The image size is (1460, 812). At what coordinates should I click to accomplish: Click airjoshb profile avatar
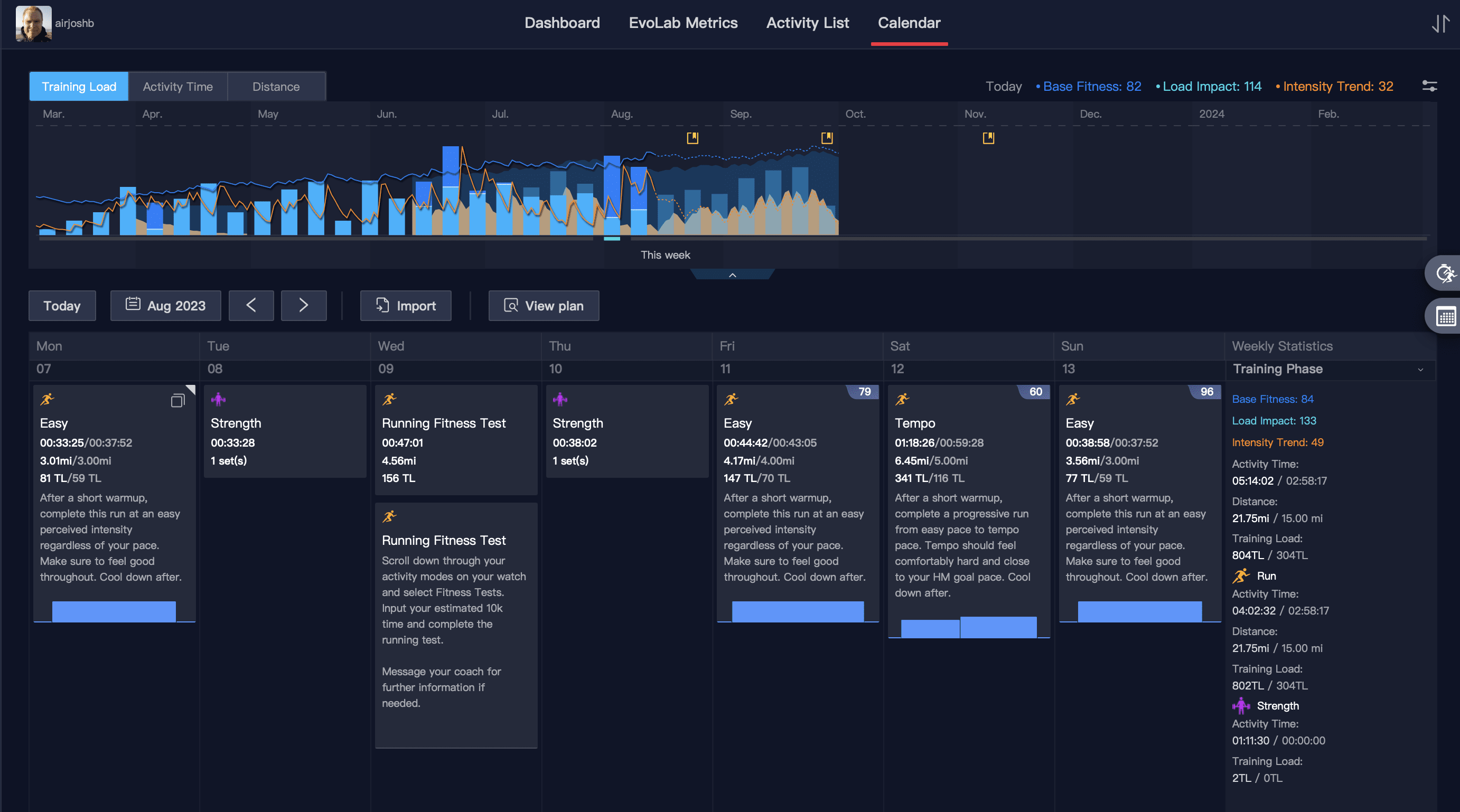point(33,23)
